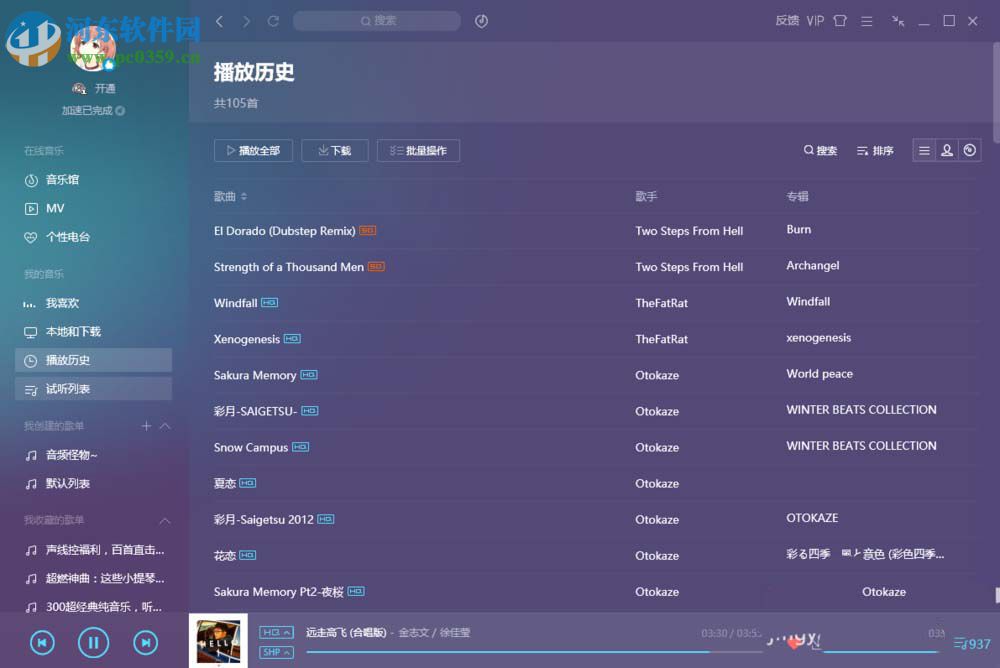Screen dimensions: 1000x668
Task: Switch to mini player mode
Action: pyautogui.click(x=896, y=20)
